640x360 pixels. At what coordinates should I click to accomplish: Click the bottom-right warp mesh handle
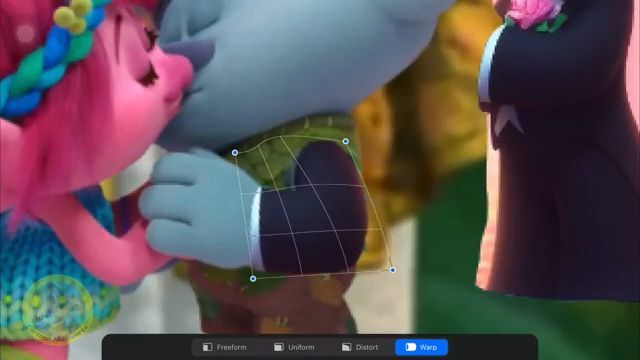pos(393,270)
